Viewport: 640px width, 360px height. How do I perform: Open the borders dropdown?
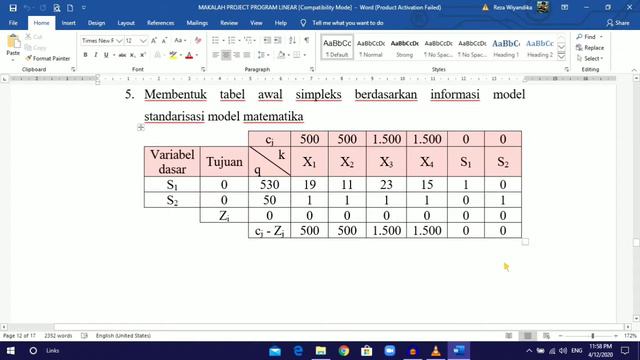pos(304,55)
